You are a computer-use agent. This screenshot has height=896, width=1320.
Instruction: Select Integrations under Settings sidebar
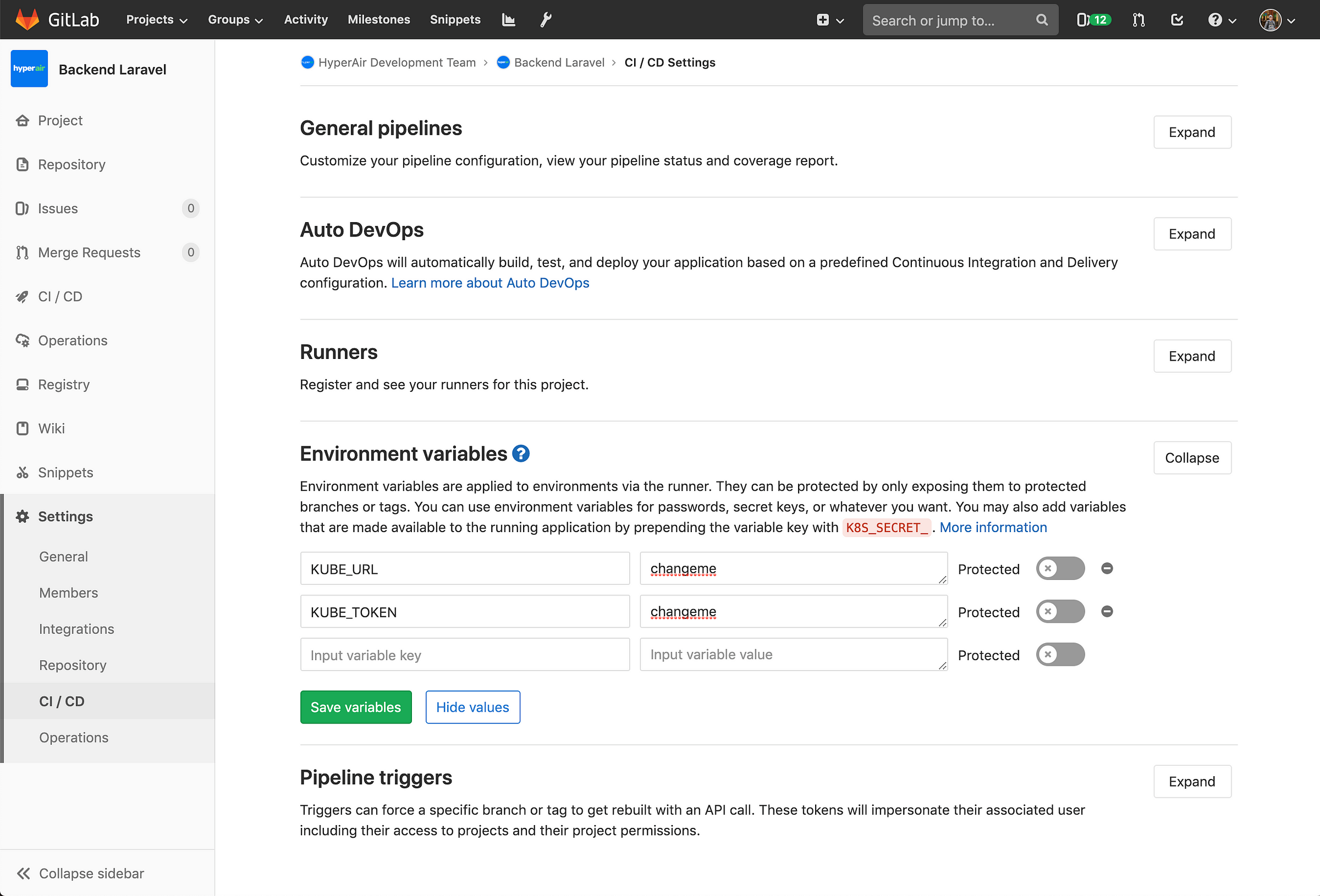tap(76, 629)
